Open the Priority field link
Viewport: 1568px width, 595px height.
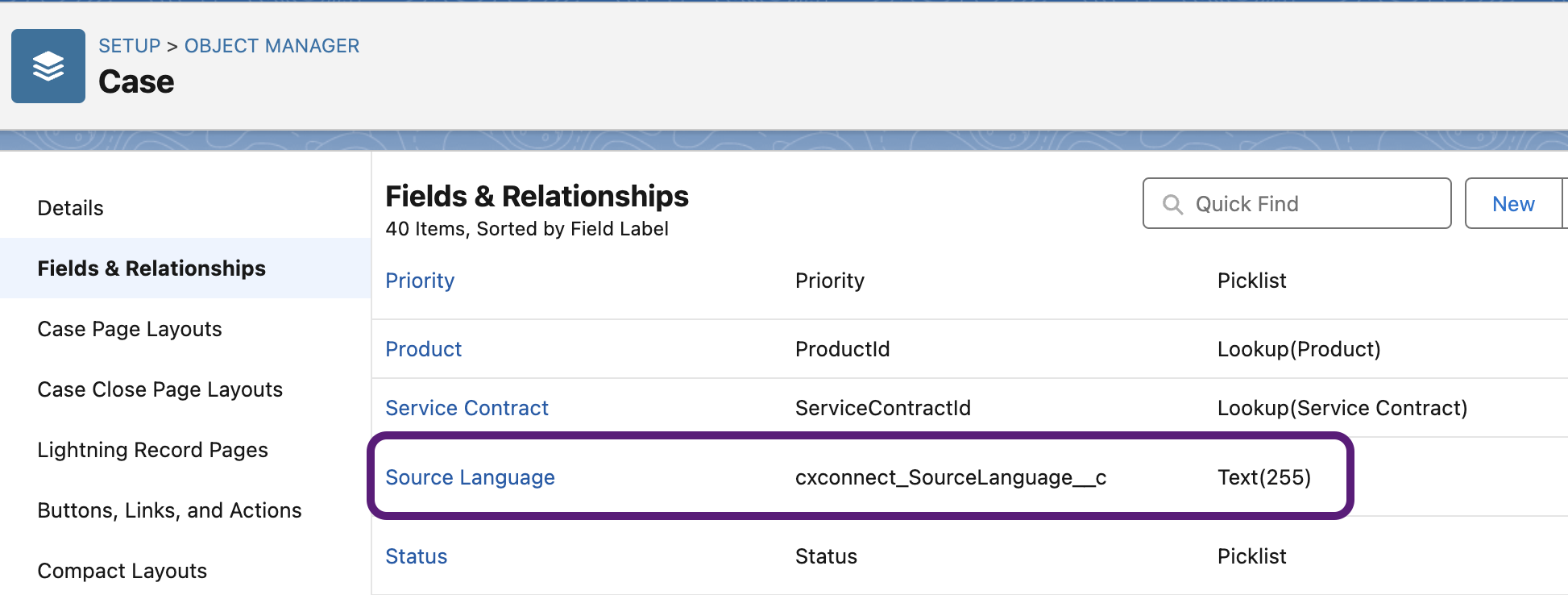(420, 281)
